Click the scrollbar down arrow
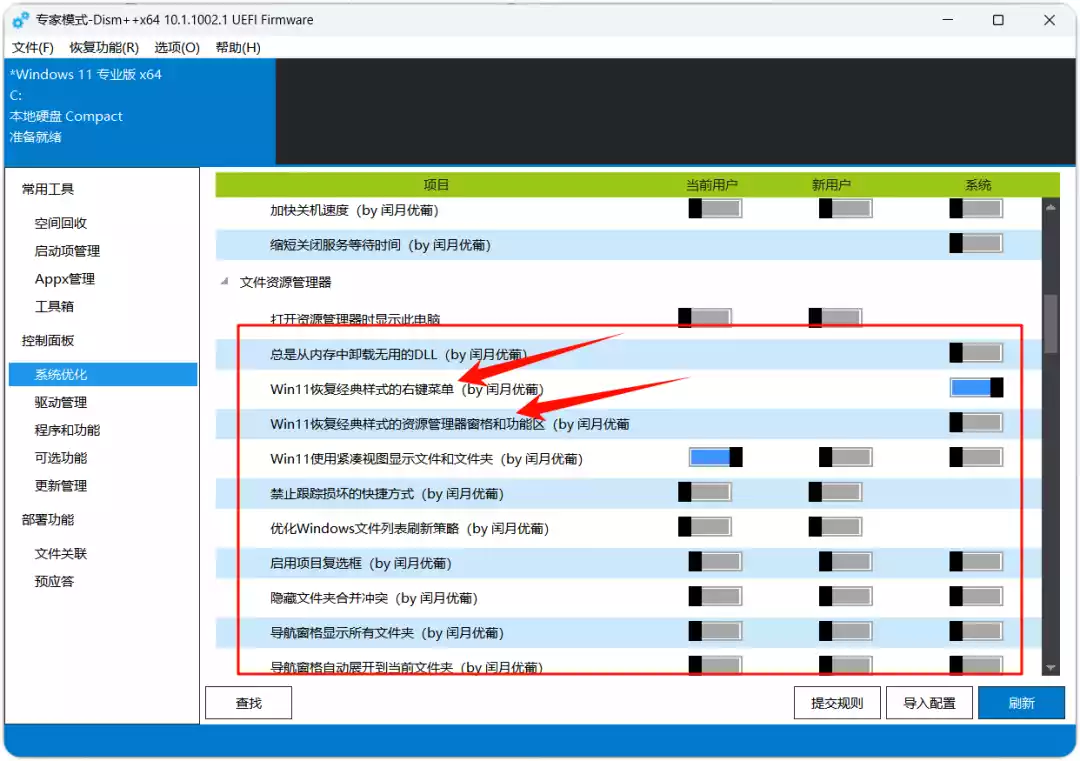 1050,667
